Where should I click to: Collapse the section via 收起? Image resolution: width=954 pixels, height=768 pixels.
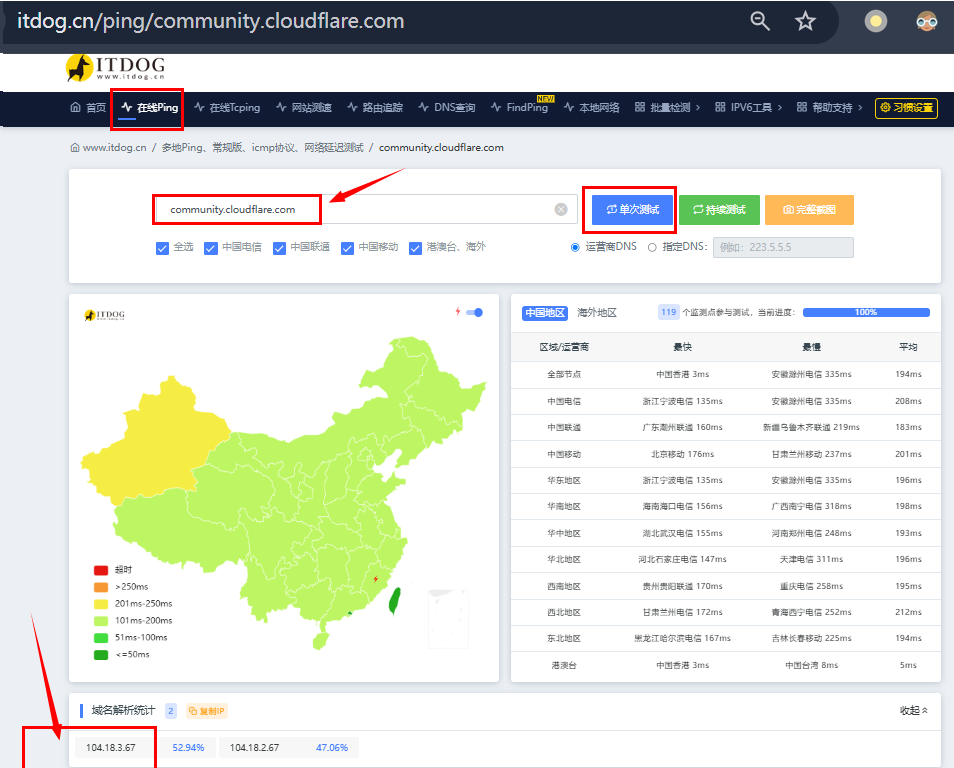(x=913, y=711)
